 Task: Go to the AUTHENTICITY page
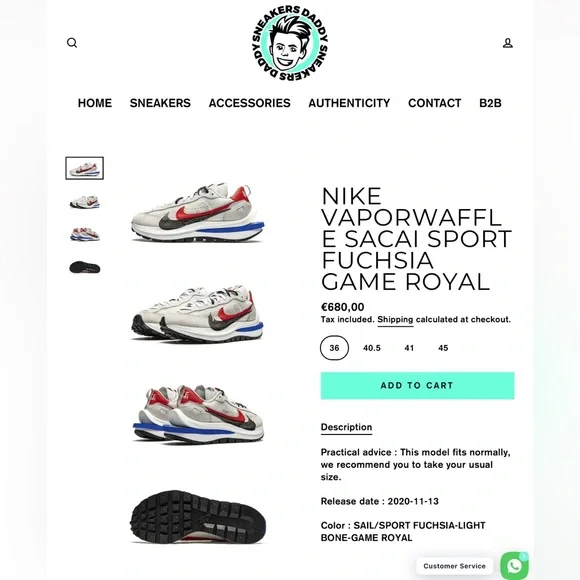coord(349,103)
